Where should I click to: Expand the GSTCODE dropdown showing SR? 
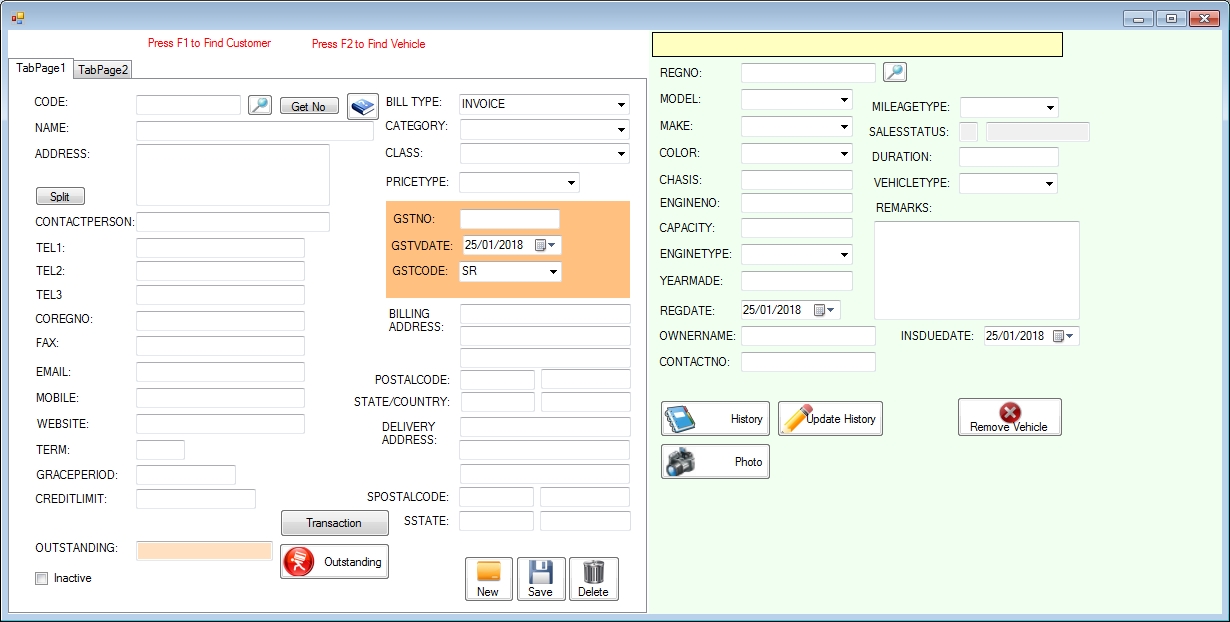click(553, 271)
